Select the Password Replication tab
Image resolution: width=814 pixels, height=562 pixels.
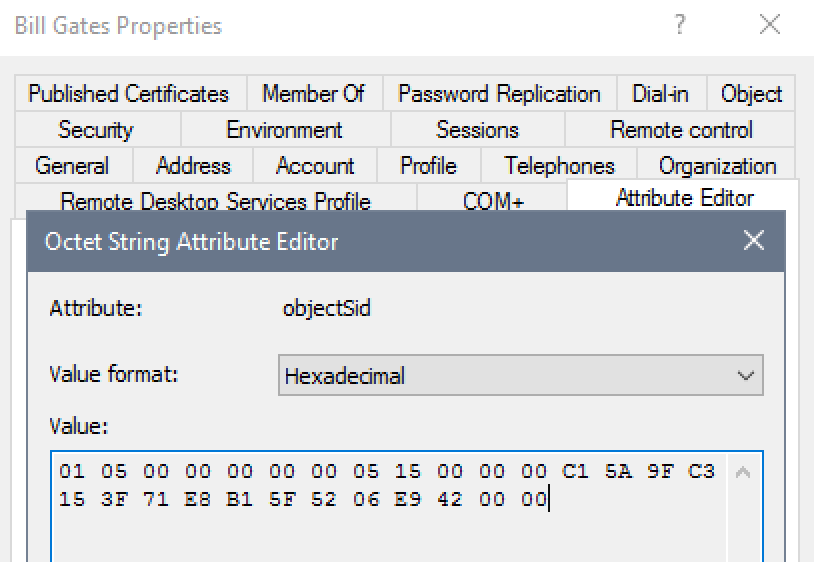point(499,93)
